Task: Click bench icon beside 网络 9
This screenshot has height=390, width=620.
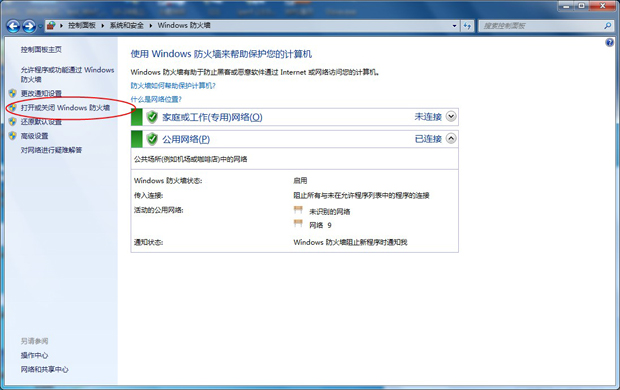Action: pyautogui.click(x=298, y=224)
